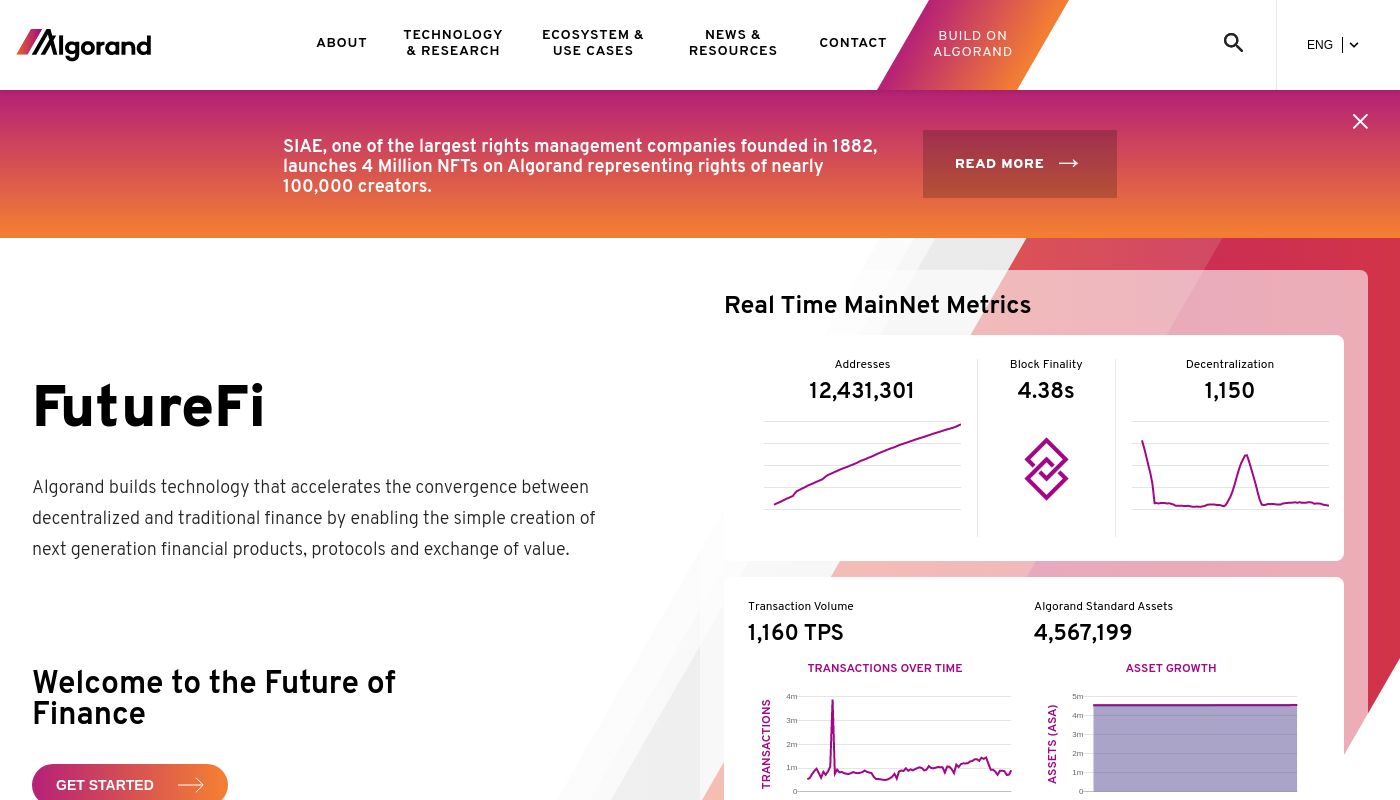
Task: Click the SIAE announcement text
Action: [x=580, y=166]
